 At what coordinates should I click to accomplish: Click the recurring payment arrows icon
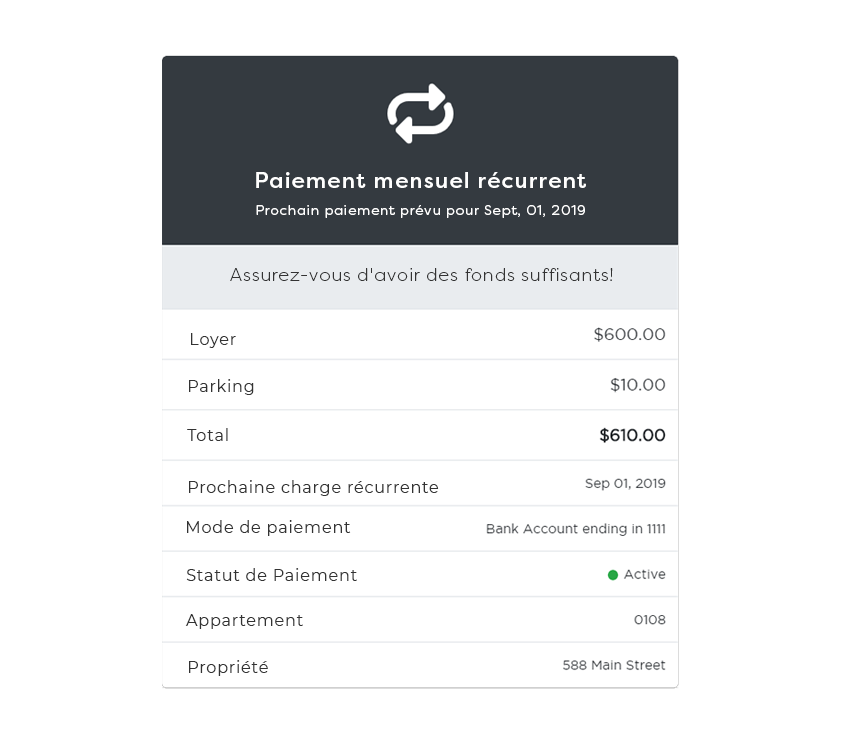pos(420,113)
